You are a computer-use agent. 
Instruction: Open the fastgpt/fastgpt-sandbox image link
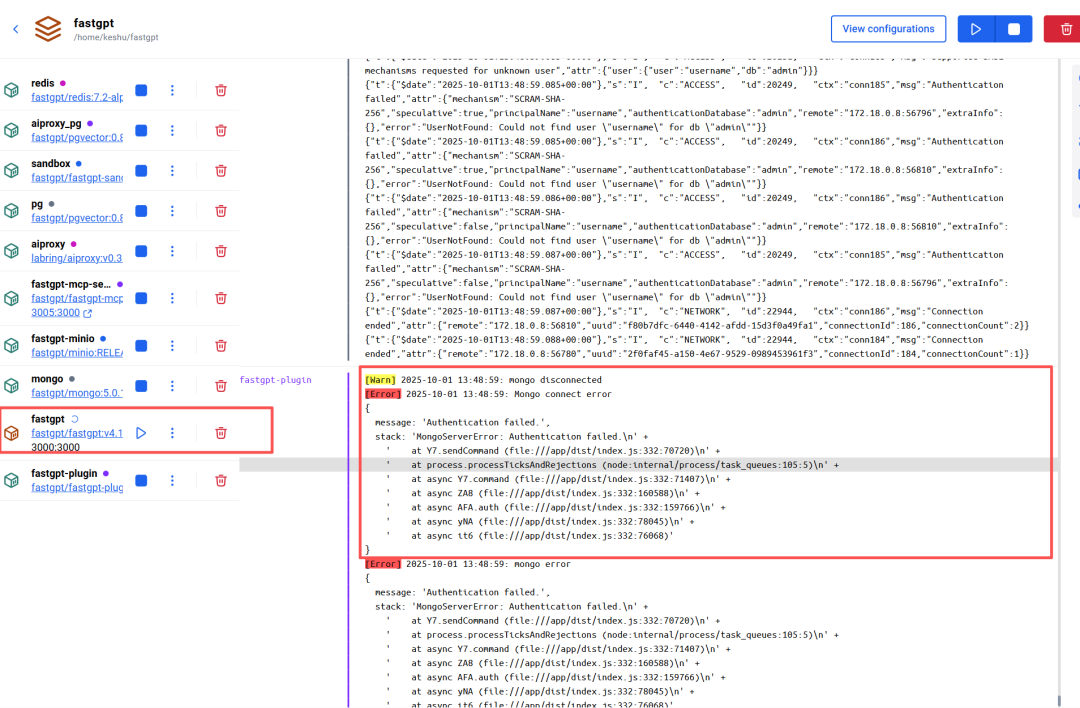pyautogui.click(x=77, y=178)
